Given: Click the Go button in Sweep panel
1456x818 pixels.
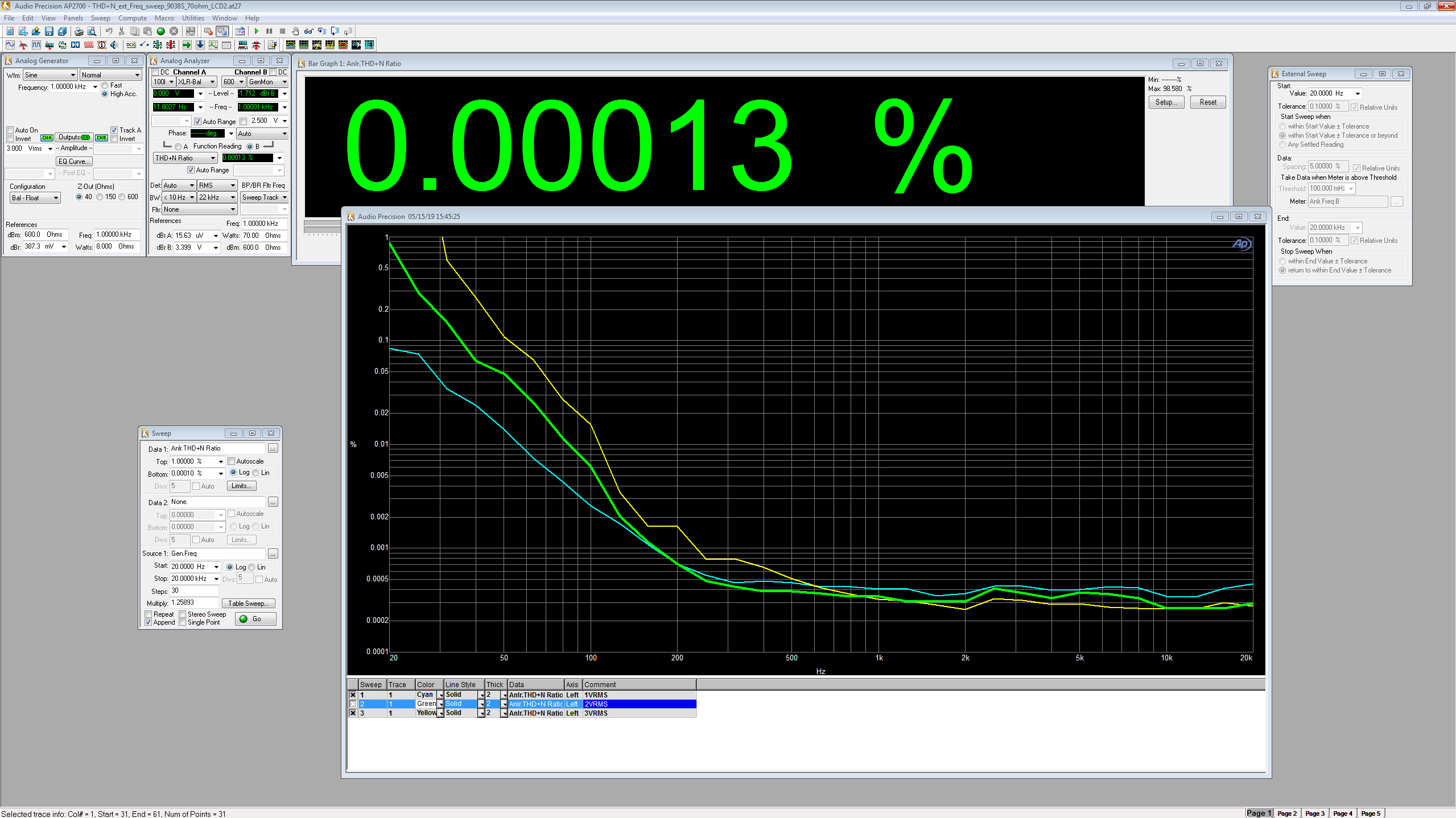Looking at the screenshot, I should pos(255,619).
